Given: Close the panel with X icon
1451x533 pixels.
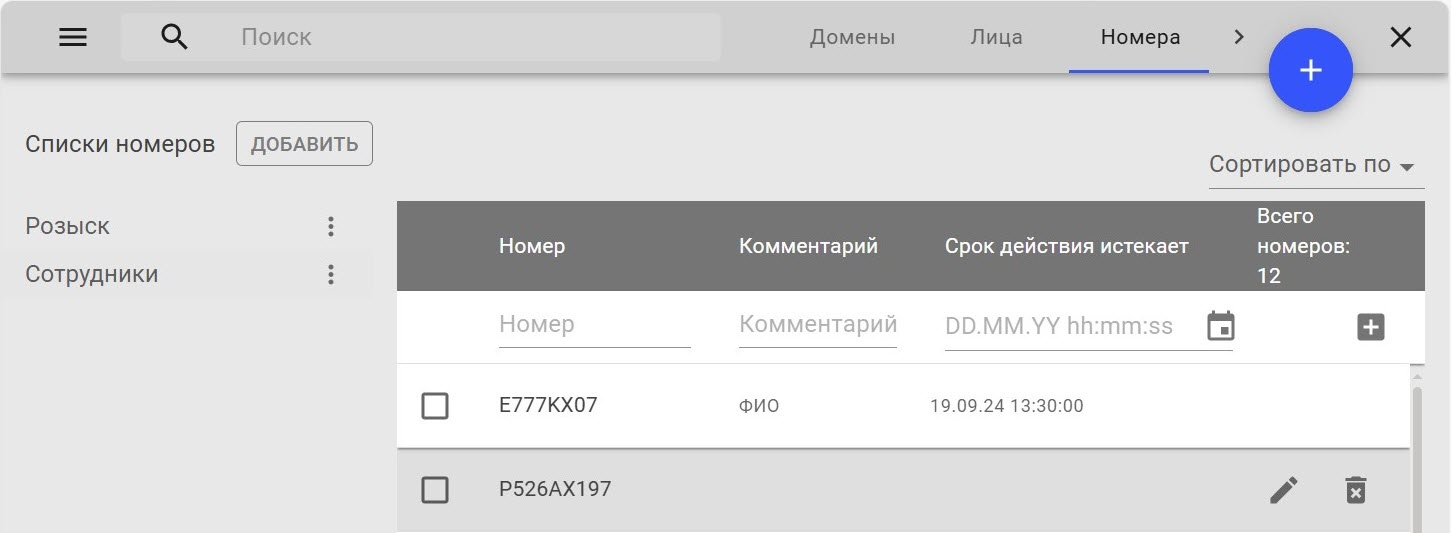Looking at the screenshot, I should 1401,37.
